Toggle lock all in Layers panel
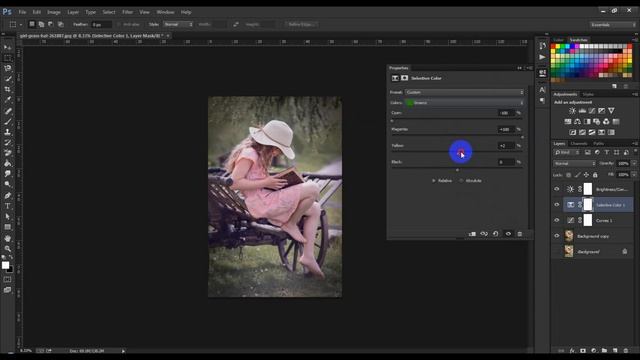Viewport: 640px width, 360px height. click(x=595, y=175)
